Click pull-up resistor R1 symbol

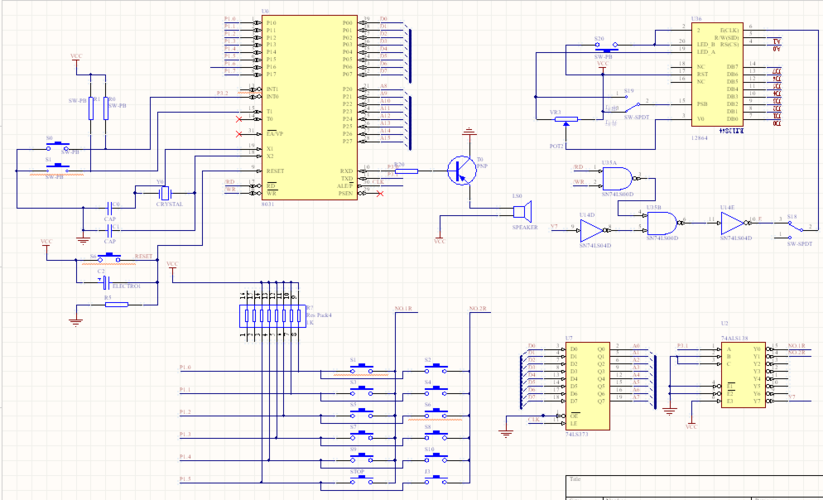91,108
